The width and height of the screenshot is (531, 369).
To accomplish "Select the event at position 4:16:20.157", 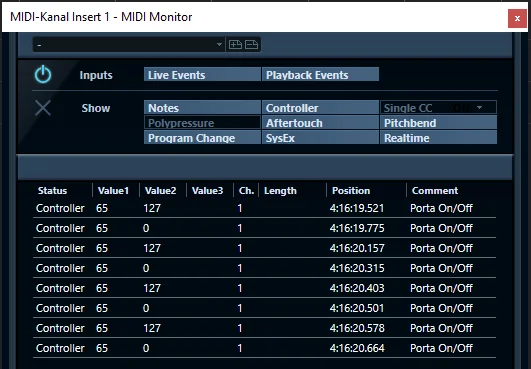I will pyautogui.click(x=264, y=248).
